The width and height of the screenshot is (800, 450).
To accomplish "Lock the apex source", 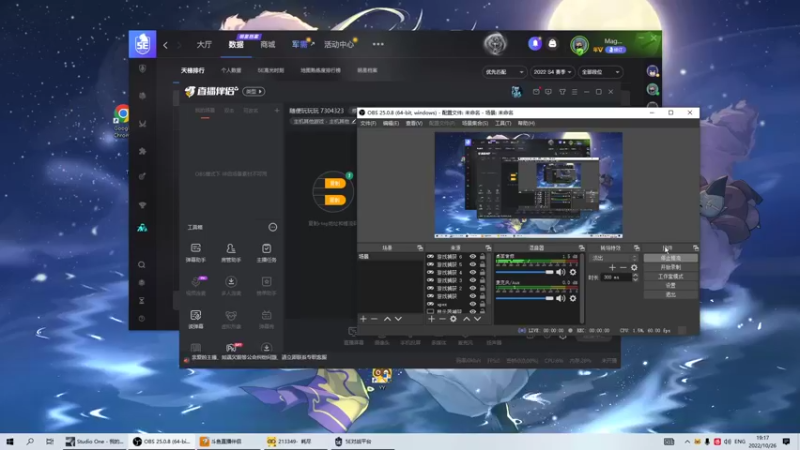I will (483, 304).
